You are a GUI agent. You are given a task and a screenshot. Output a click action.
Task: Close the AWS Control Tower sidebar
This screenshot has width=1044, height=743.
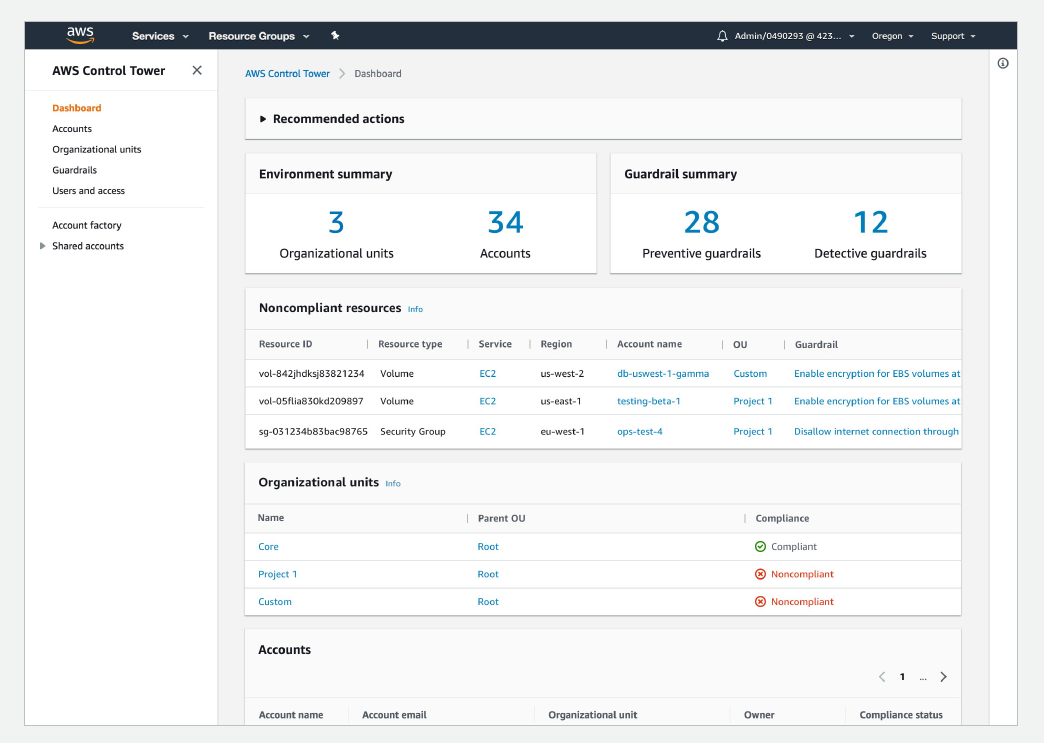(197, 70)
